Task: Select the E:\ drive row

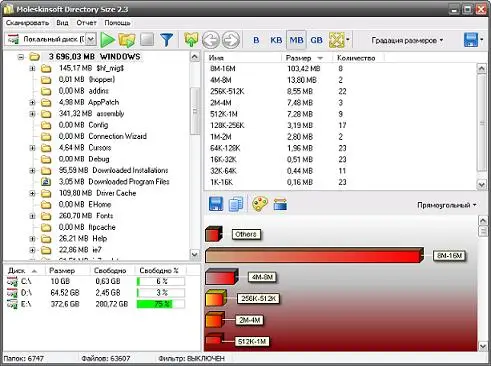Action: (x=97, y=304)
